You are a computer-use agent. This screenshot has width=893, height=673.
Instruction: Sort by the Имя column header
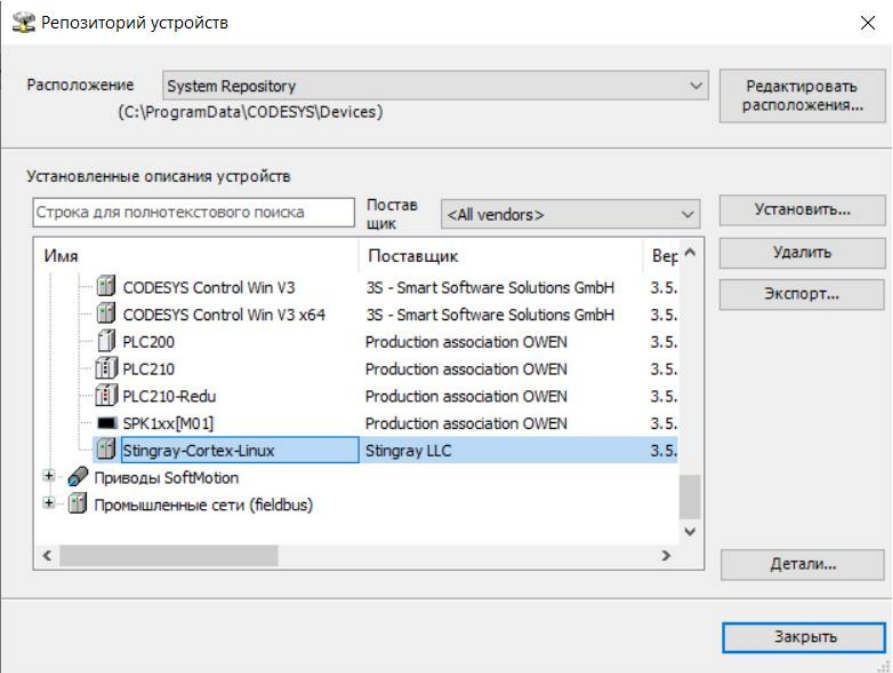coord(195,257)
